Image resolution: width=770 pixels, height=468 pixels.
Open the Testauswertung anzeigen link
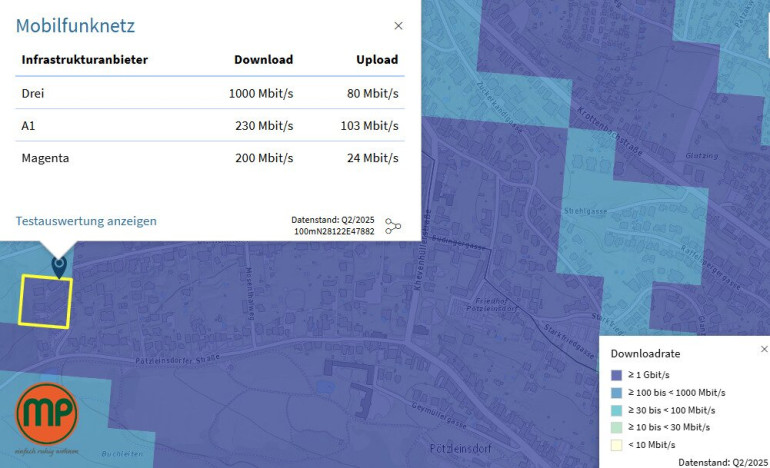click(86, 221)
